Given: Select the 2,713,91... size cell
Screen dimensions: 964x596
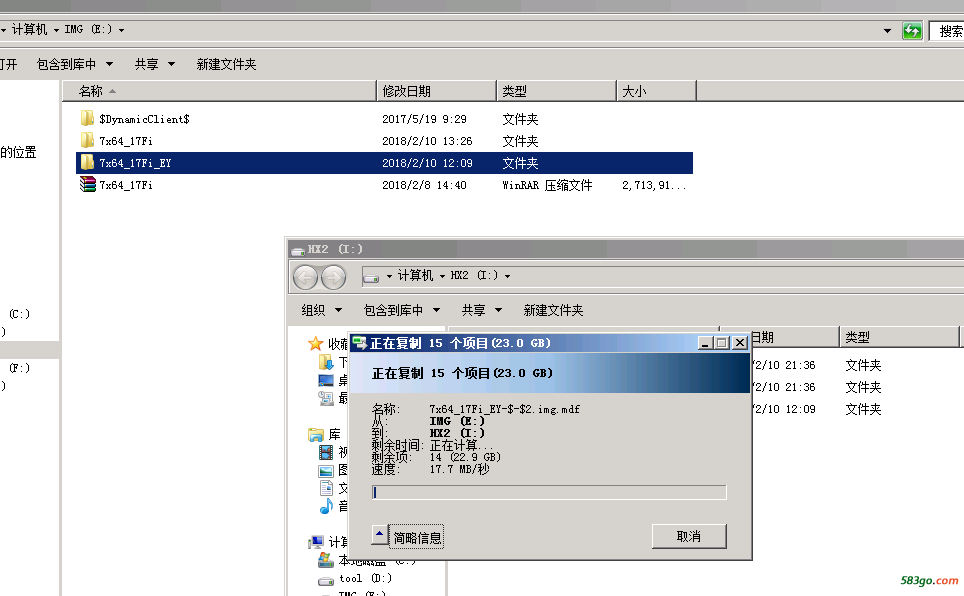Looking at the screenshot, I should coord(654,185).
